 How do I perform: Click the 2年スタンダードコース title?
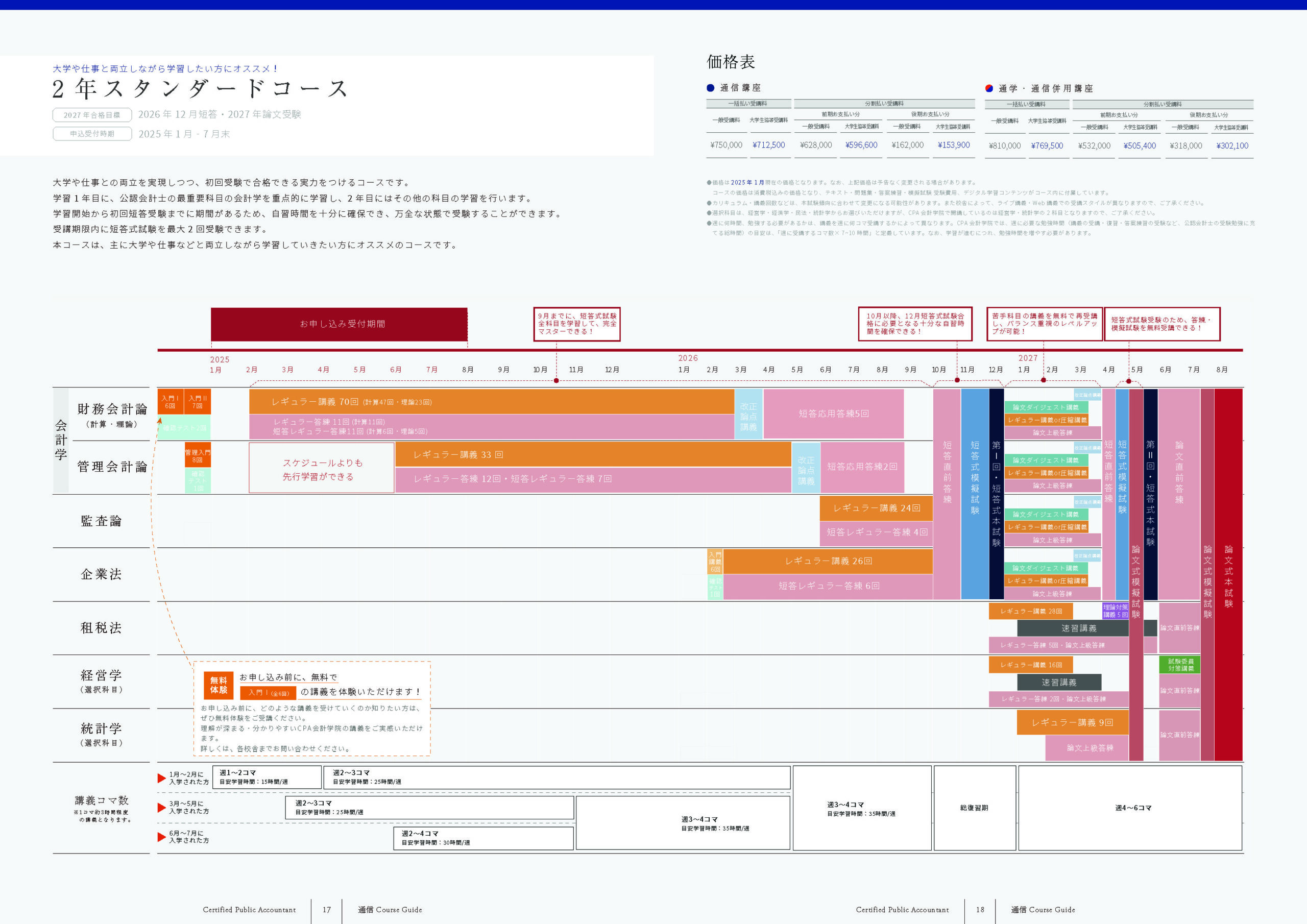click(200, 89)
